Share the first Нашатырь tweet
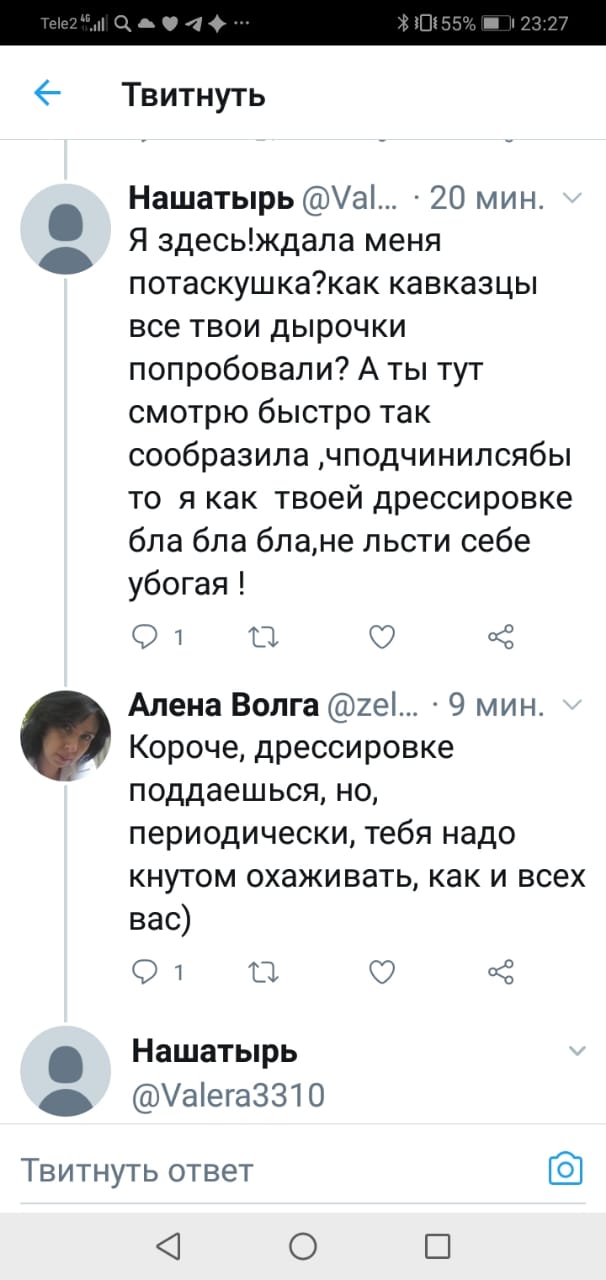Image resolution: width=606 pixels, height=1280 pixels. tap(500, 636)
